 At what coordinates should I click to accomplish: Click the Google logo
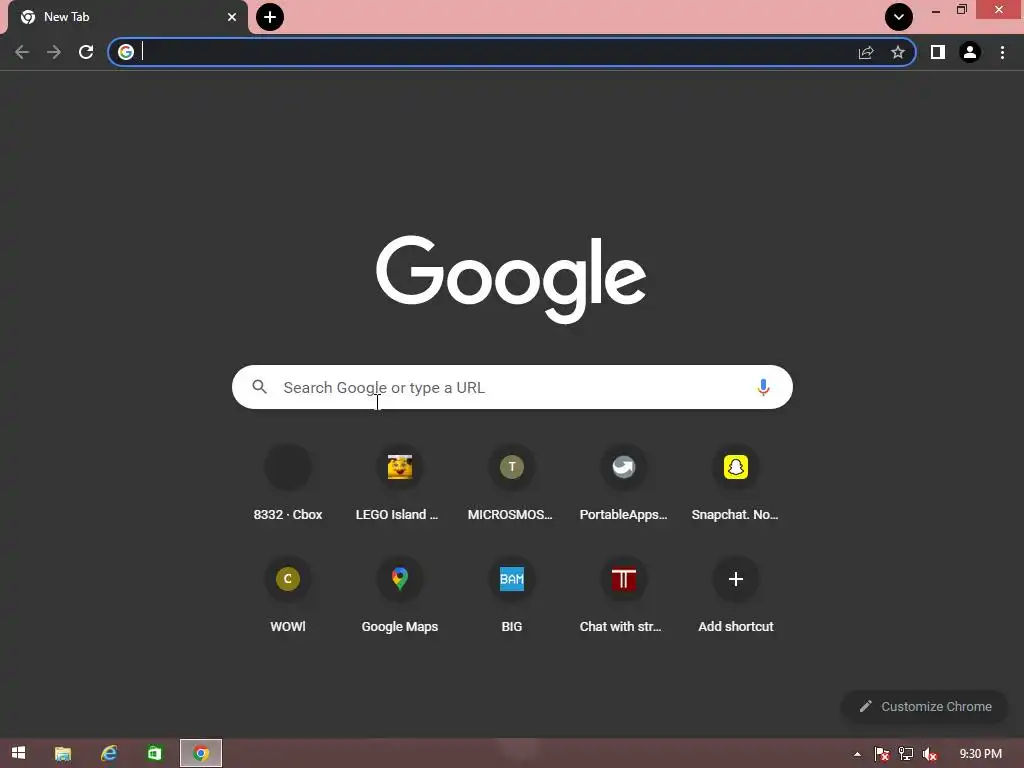511,279
